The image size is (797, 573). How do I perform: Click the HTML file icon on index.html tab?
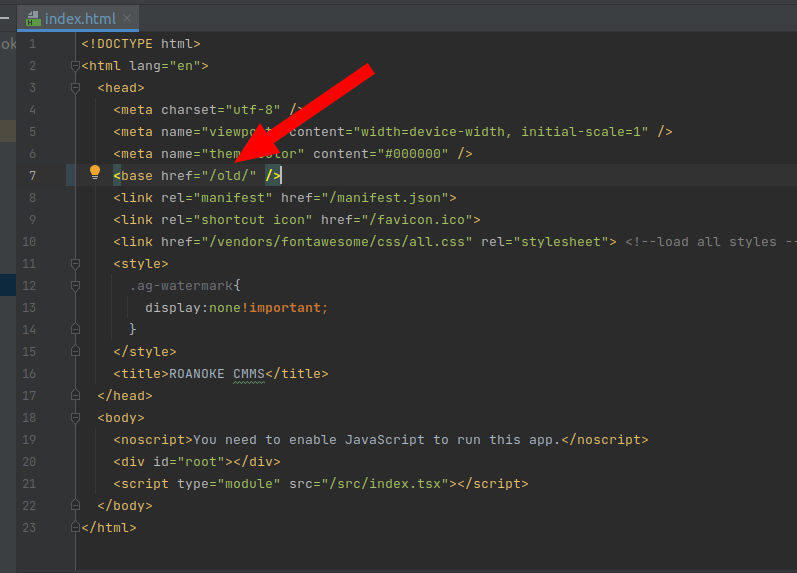(34, 19)
